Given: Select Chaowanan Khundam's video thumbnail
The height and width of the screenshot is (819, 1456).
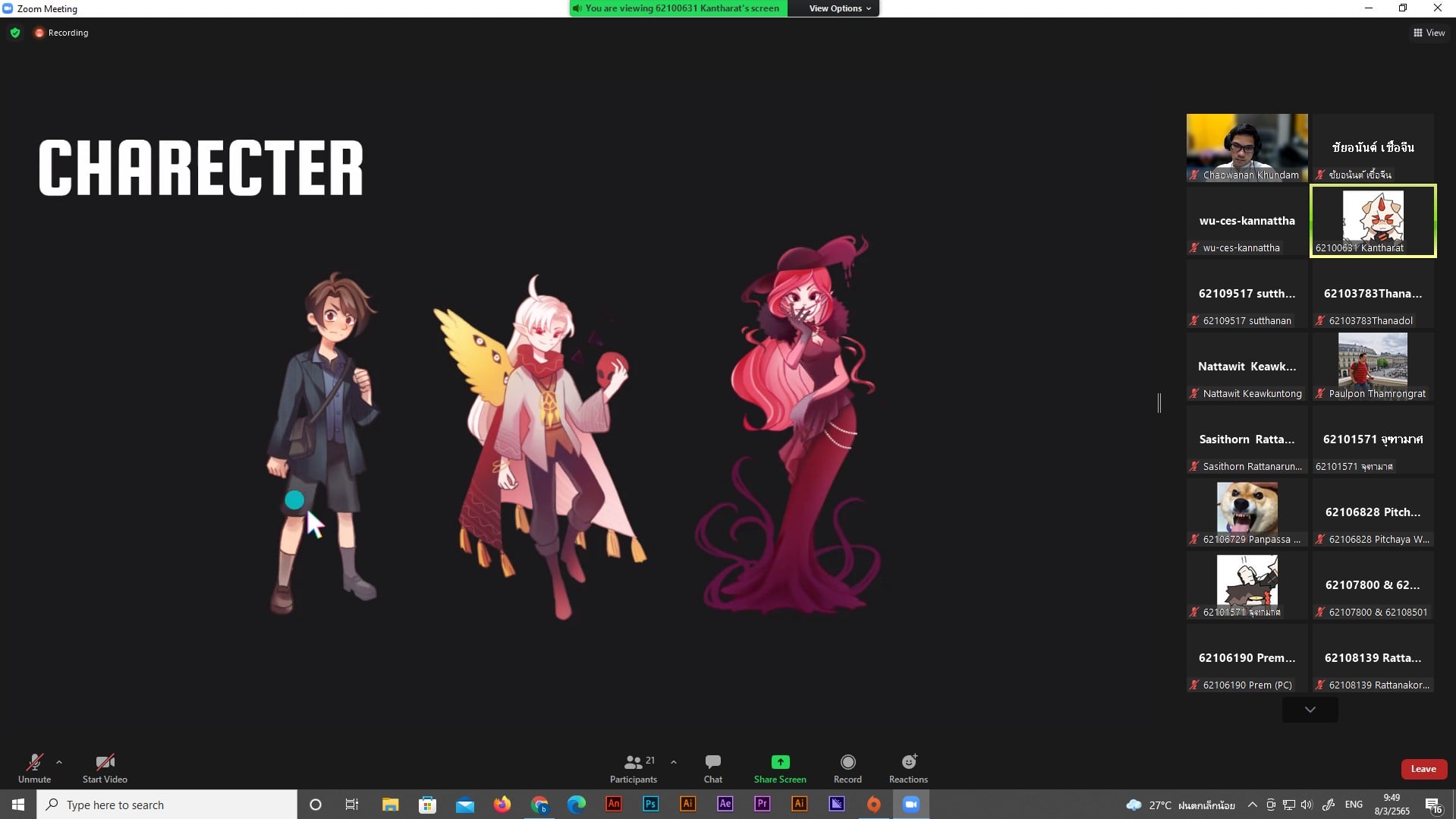Looking at the screenshot, I should tap(1247, 147).
